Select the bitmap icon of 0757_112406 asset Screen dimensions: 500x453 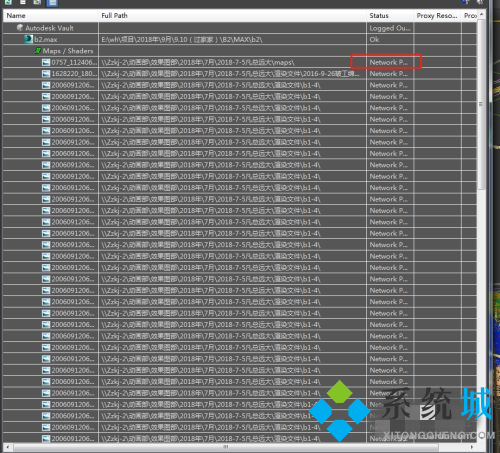coord(46,62)
